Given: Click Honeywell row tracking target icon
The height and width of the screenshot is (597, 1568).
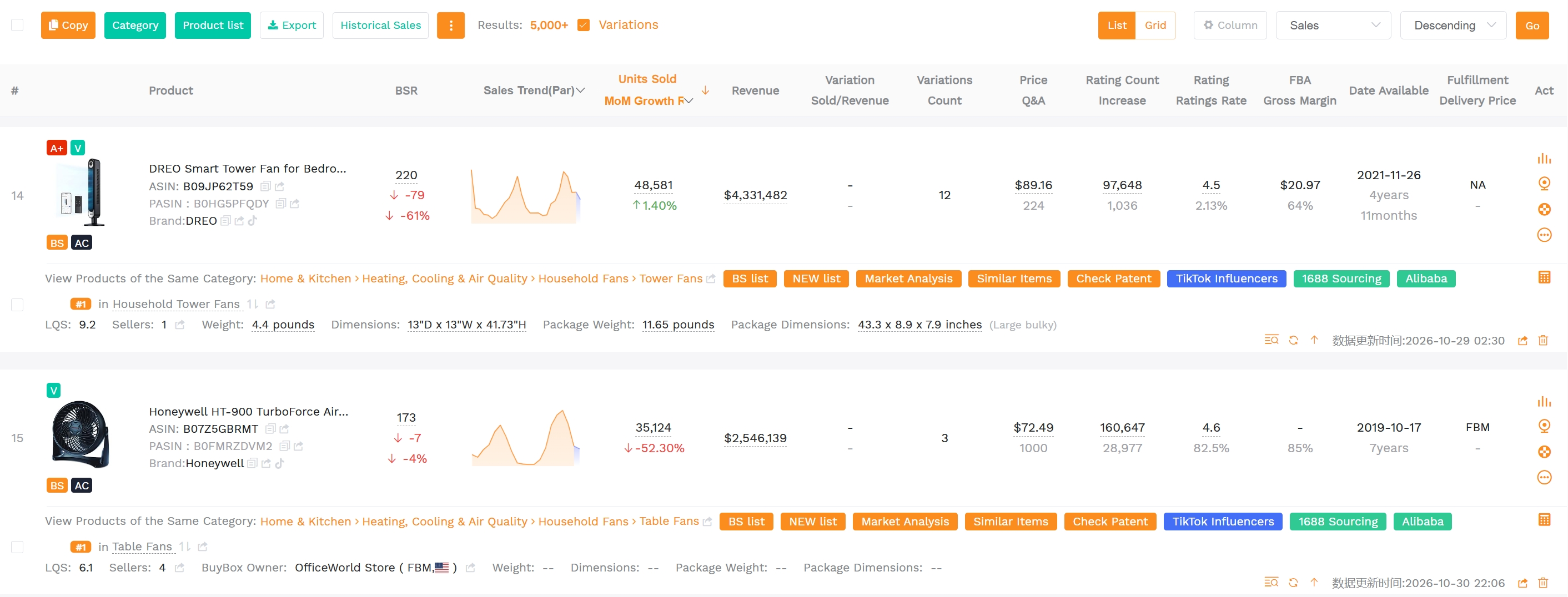Looking at the screenshot, I should [x=1544, y=426].
